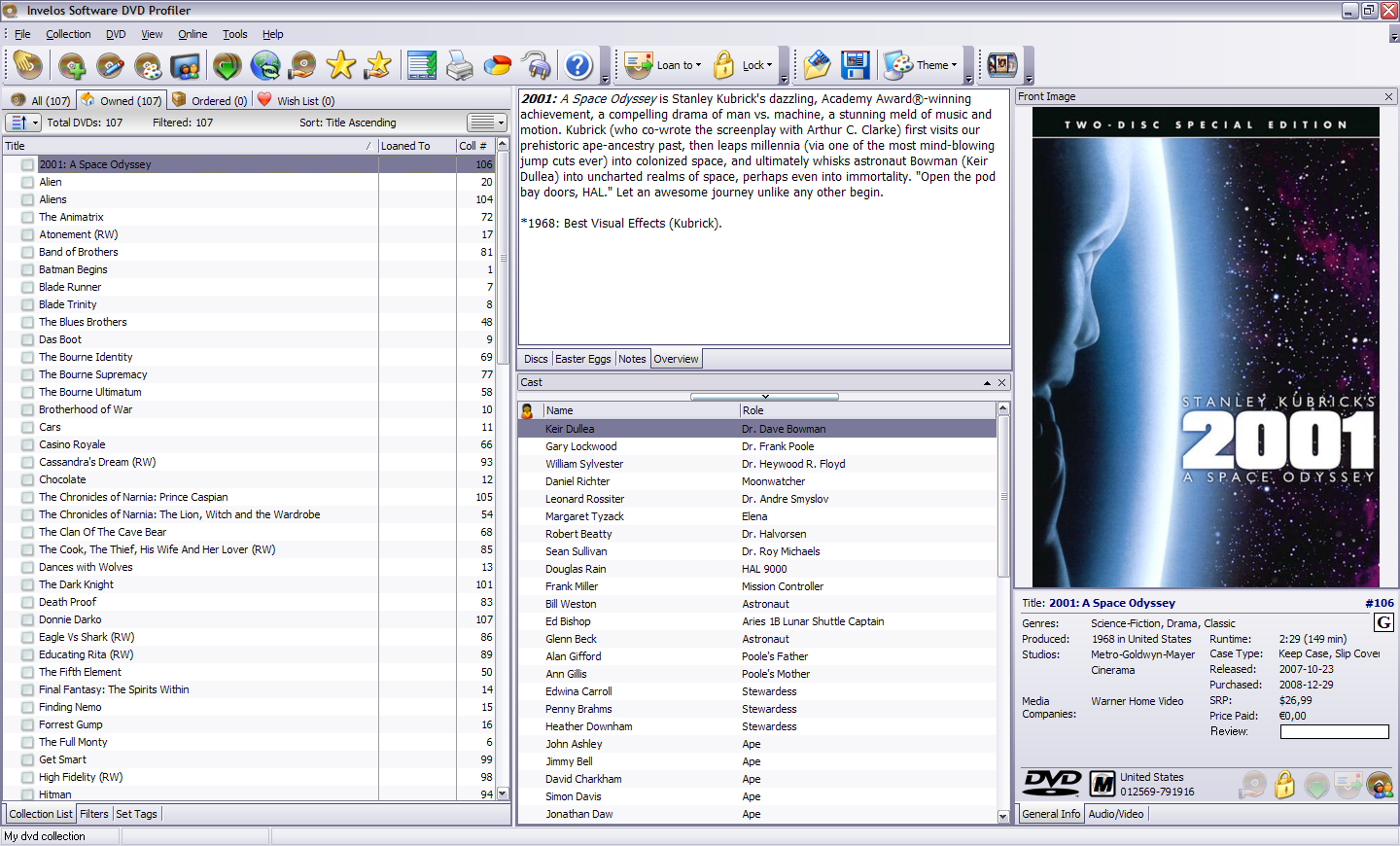Click the disc with paint palette icon
Image resolution: width=1400 pixels, height=846 pixels.
point(148,65)
